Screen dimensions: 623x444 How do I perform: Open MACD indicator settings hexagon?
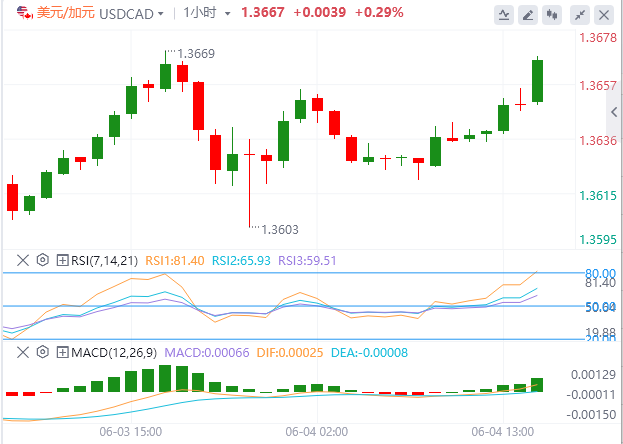click(x=43, y=352)
